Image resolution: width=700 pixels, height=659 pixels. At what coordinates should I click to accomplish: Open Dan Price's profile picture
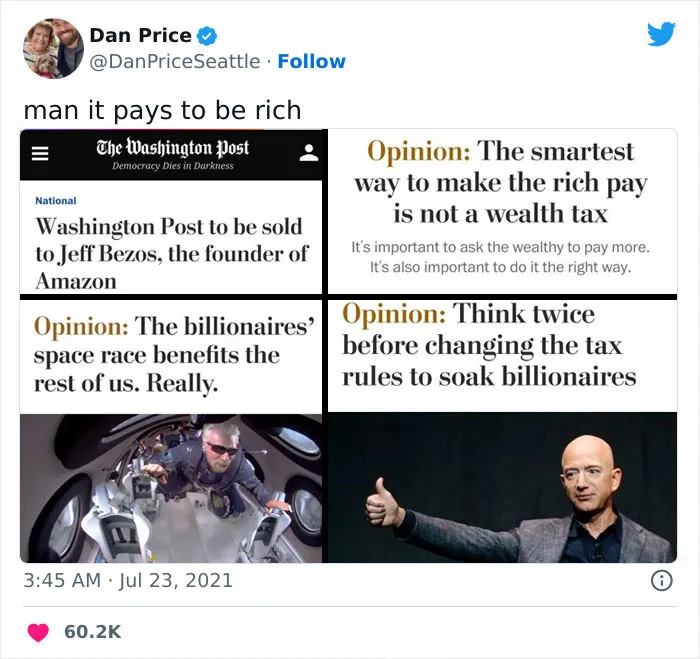(x=53, y=48)
